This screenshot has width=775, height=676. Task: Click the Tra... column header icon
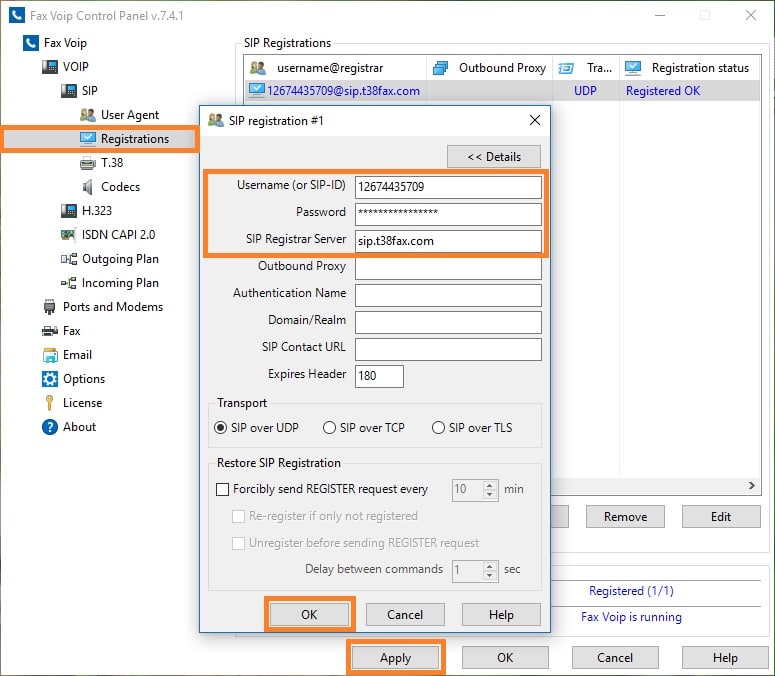[x=566, y=68]
